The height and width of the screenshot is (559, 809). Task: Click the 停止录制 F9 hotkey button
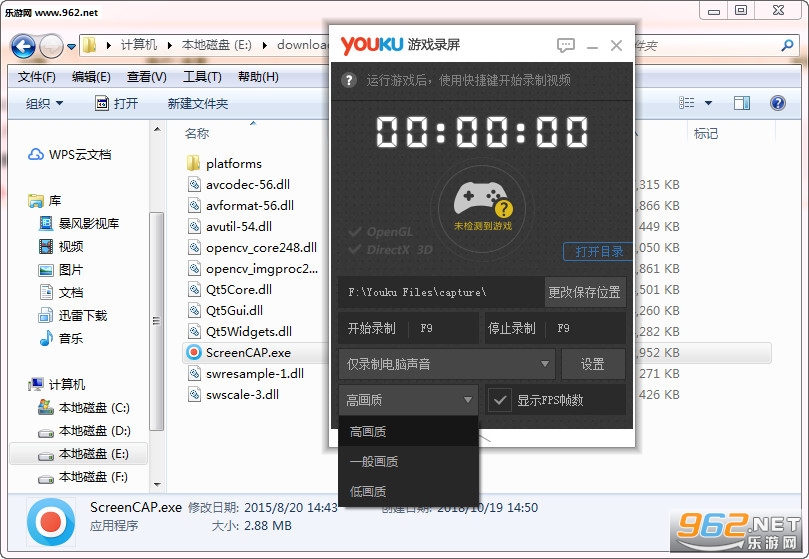coord(555,328)
